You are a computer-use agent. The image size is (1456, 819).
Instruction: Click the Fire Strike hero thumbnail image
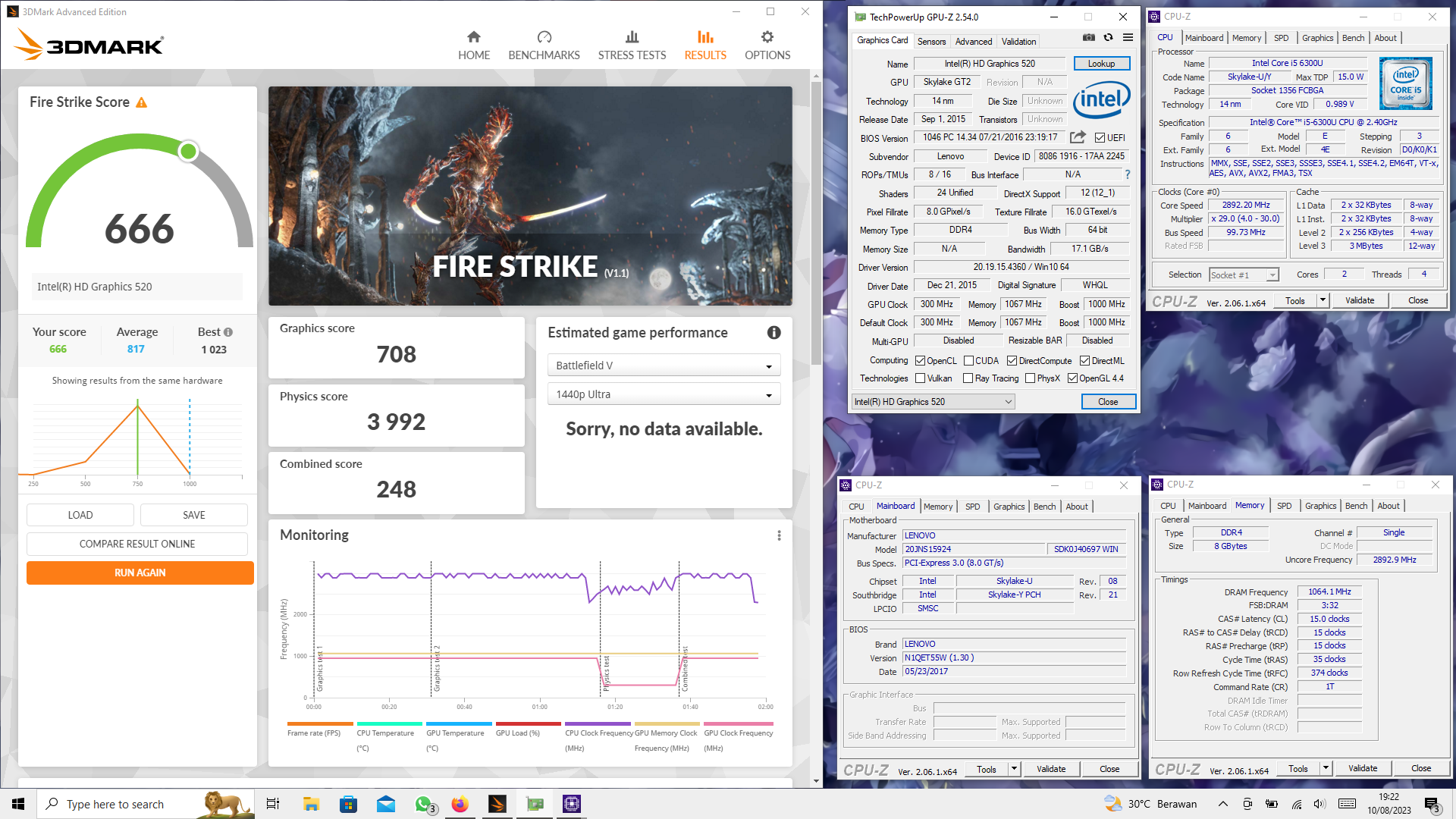point(530,196)
